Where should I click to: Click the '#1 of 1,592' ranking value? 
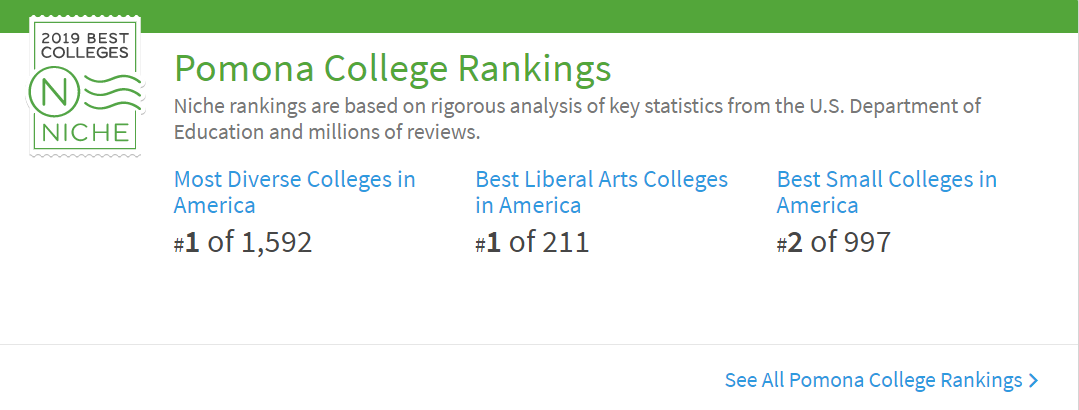click(x=243, y=242)
